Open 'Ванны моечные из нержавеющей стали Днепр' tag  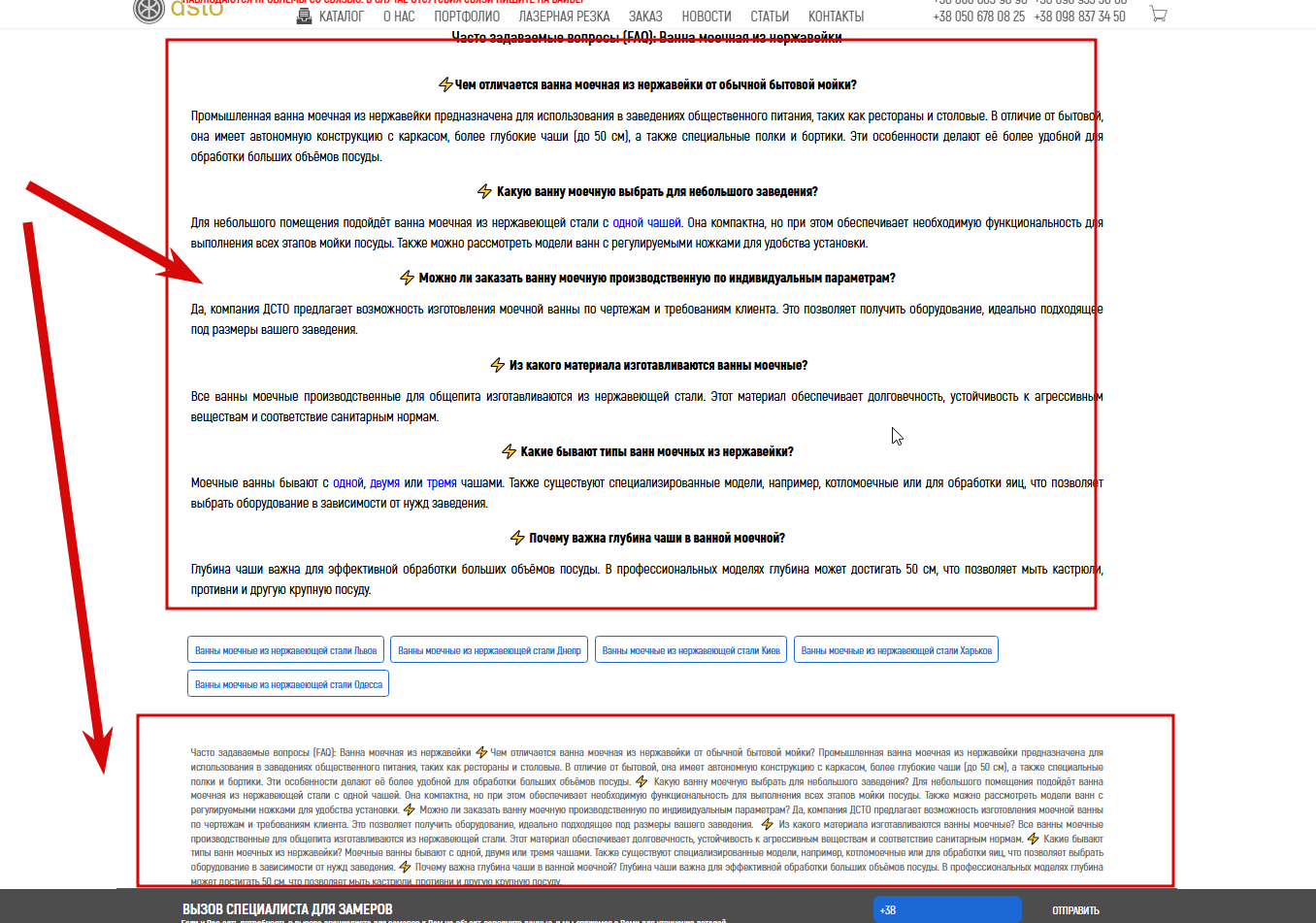[x=489, y=650]
